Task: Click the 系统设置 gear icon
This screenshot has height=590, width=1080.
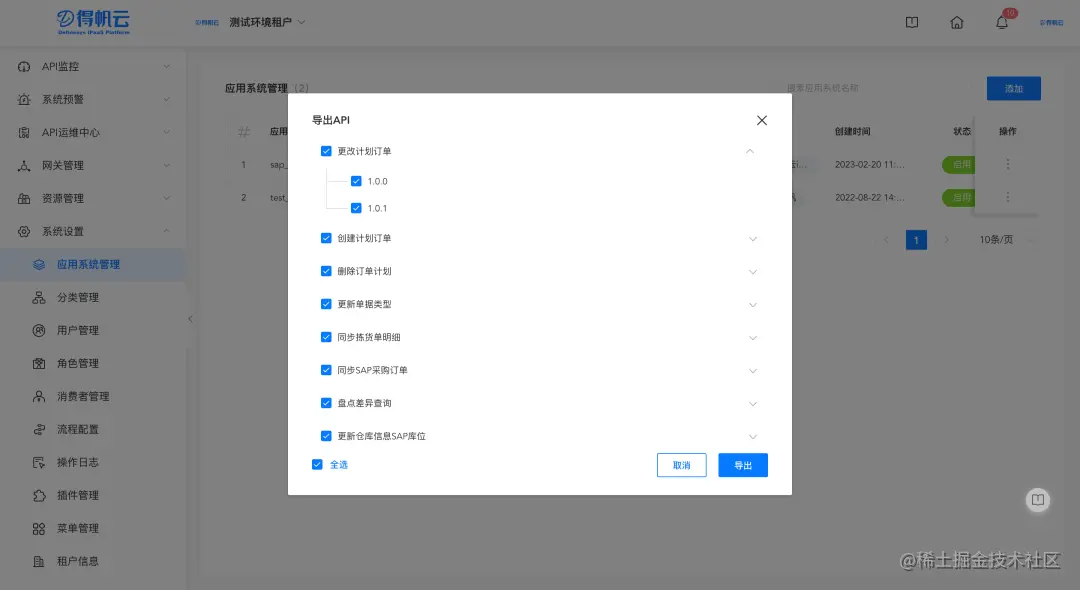Action: (x=24, y=232)
